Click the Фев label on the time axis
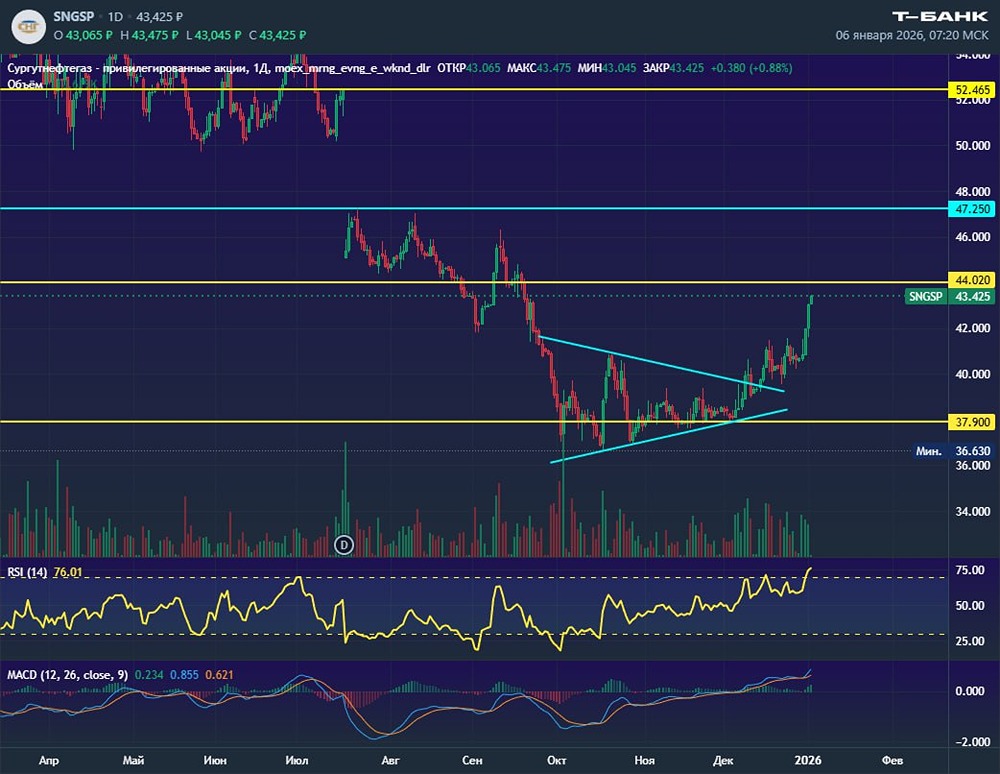The height and width of the screenshot is (774, 1000). [x=887, y=760]
